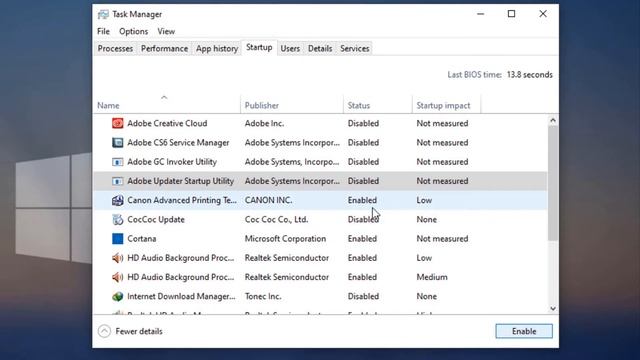Click the Fewer details label
This screenshot has width=640, height=360.
click(x=139, y=331)
